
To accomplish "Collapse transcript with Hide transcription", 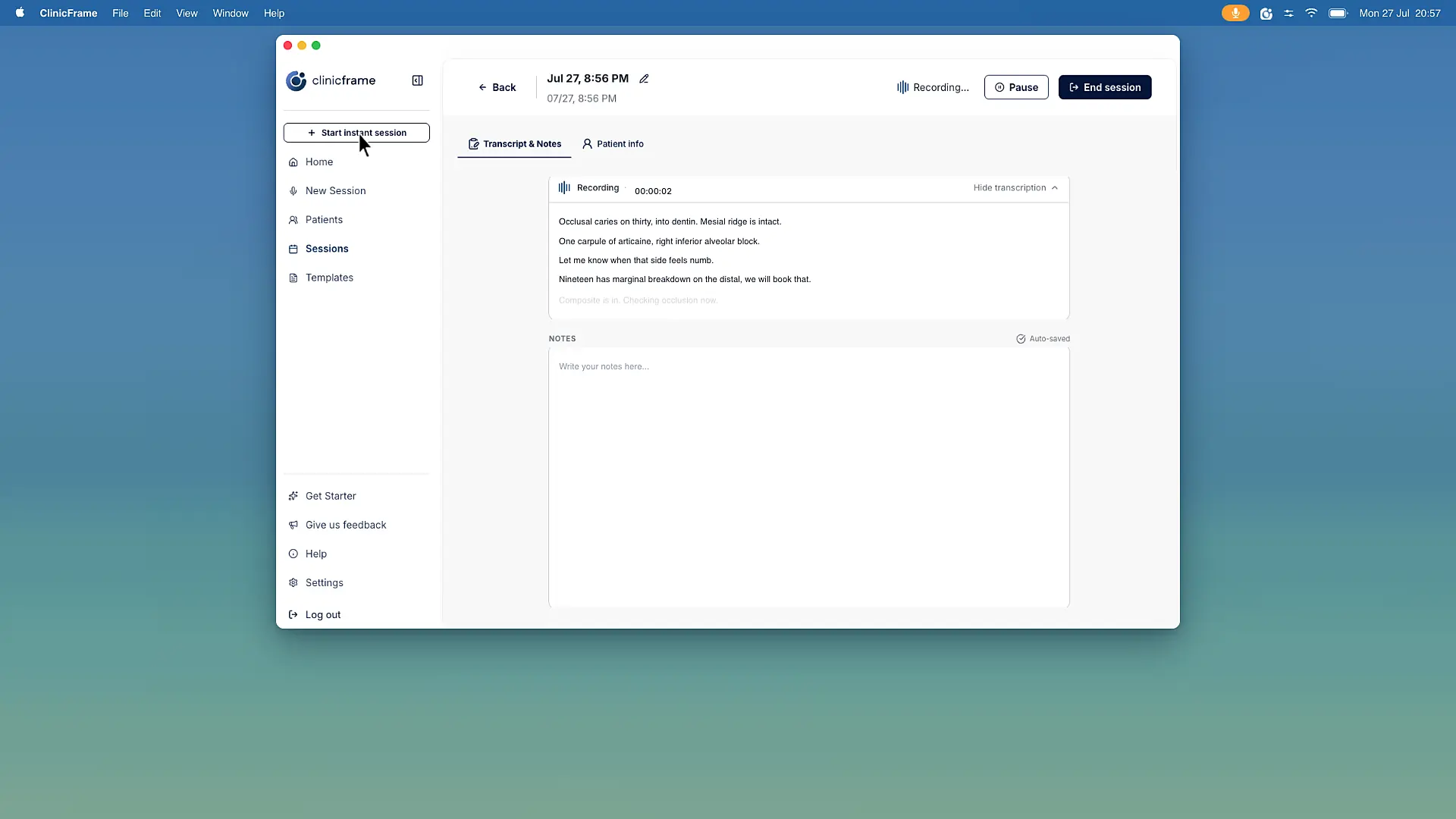I will [x=1015, y=188].
